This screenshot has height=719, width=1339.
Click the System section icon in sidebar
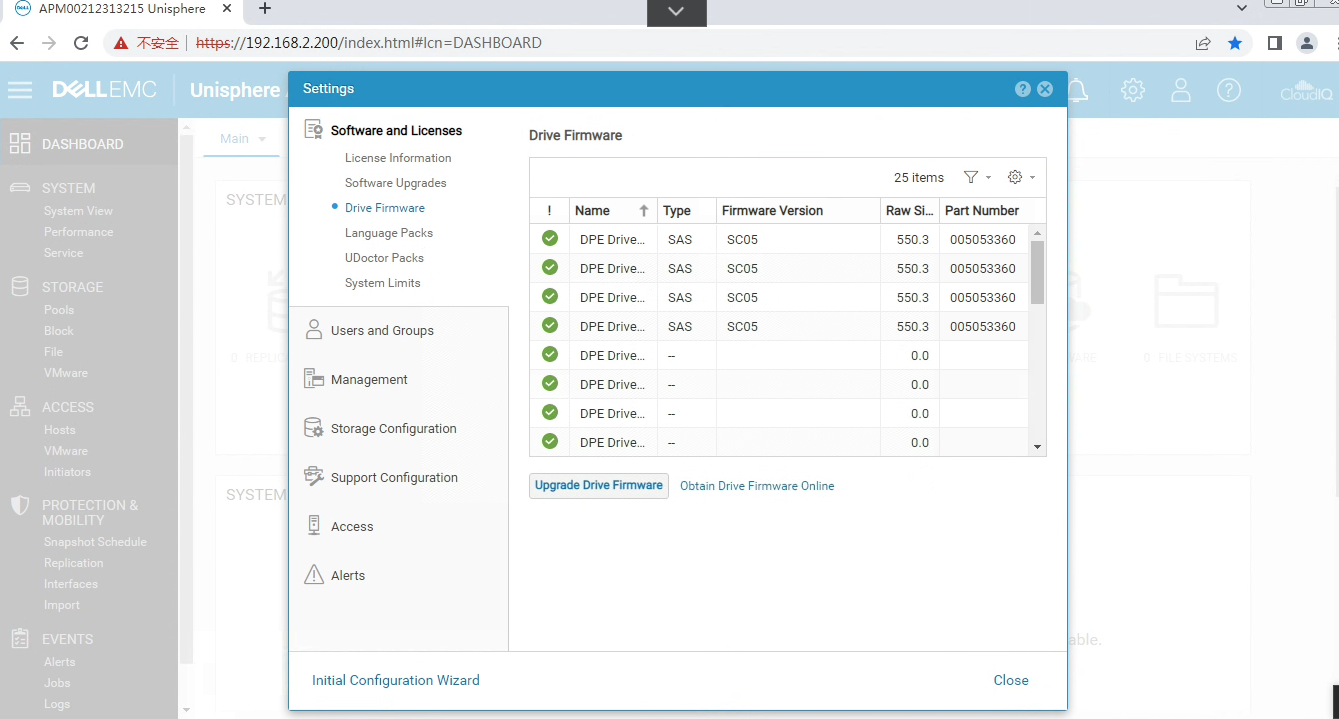coord(20,188)
